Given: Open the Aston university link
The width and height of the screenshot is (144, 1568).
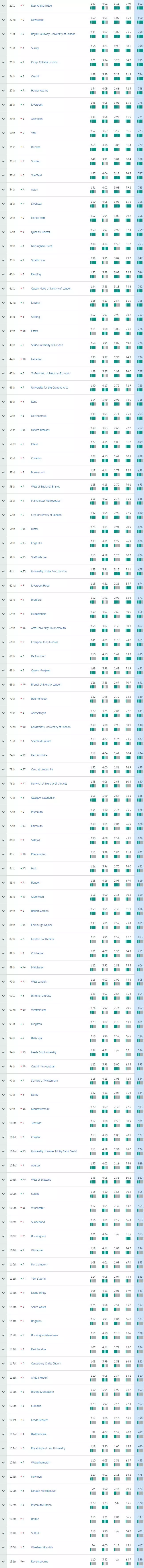Looking at the screenshot, I should 35,189.
